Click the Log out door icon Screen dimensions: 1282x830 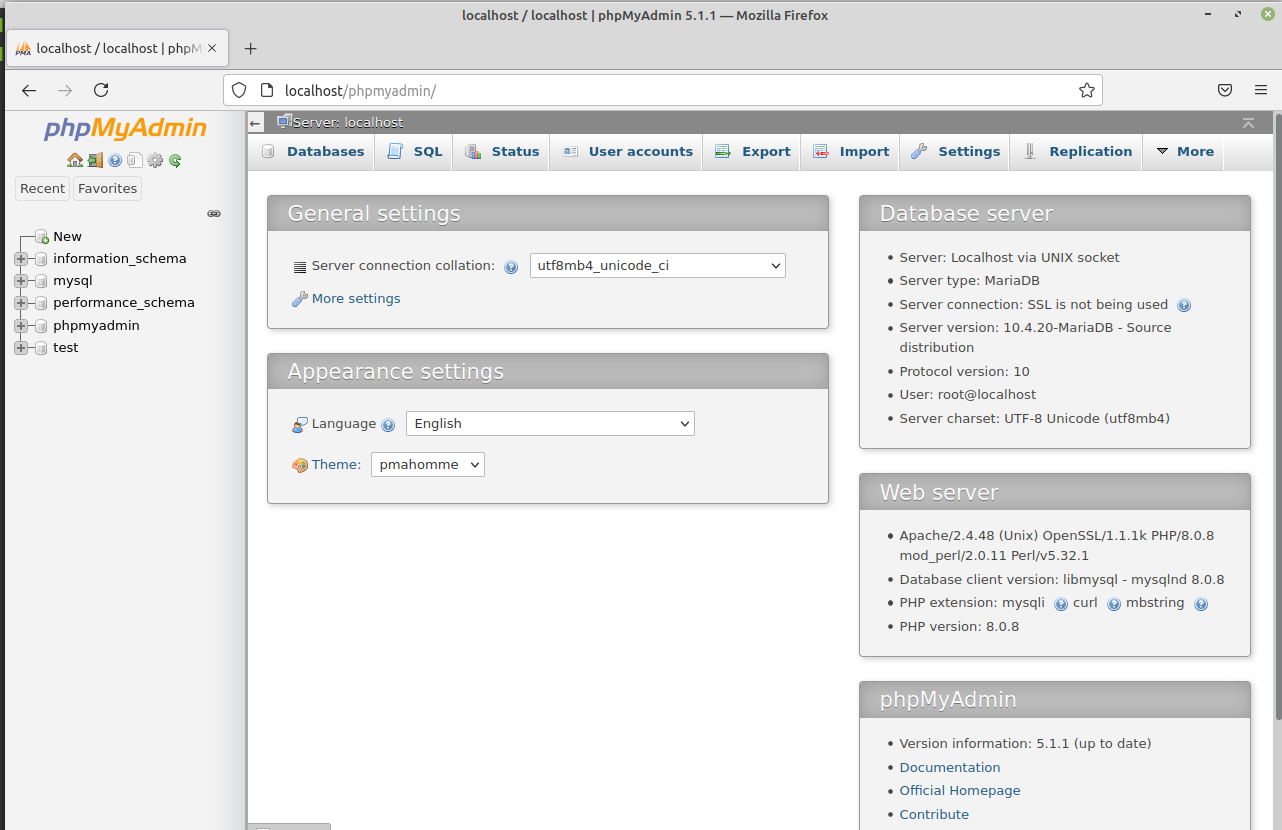coord(95,160)
